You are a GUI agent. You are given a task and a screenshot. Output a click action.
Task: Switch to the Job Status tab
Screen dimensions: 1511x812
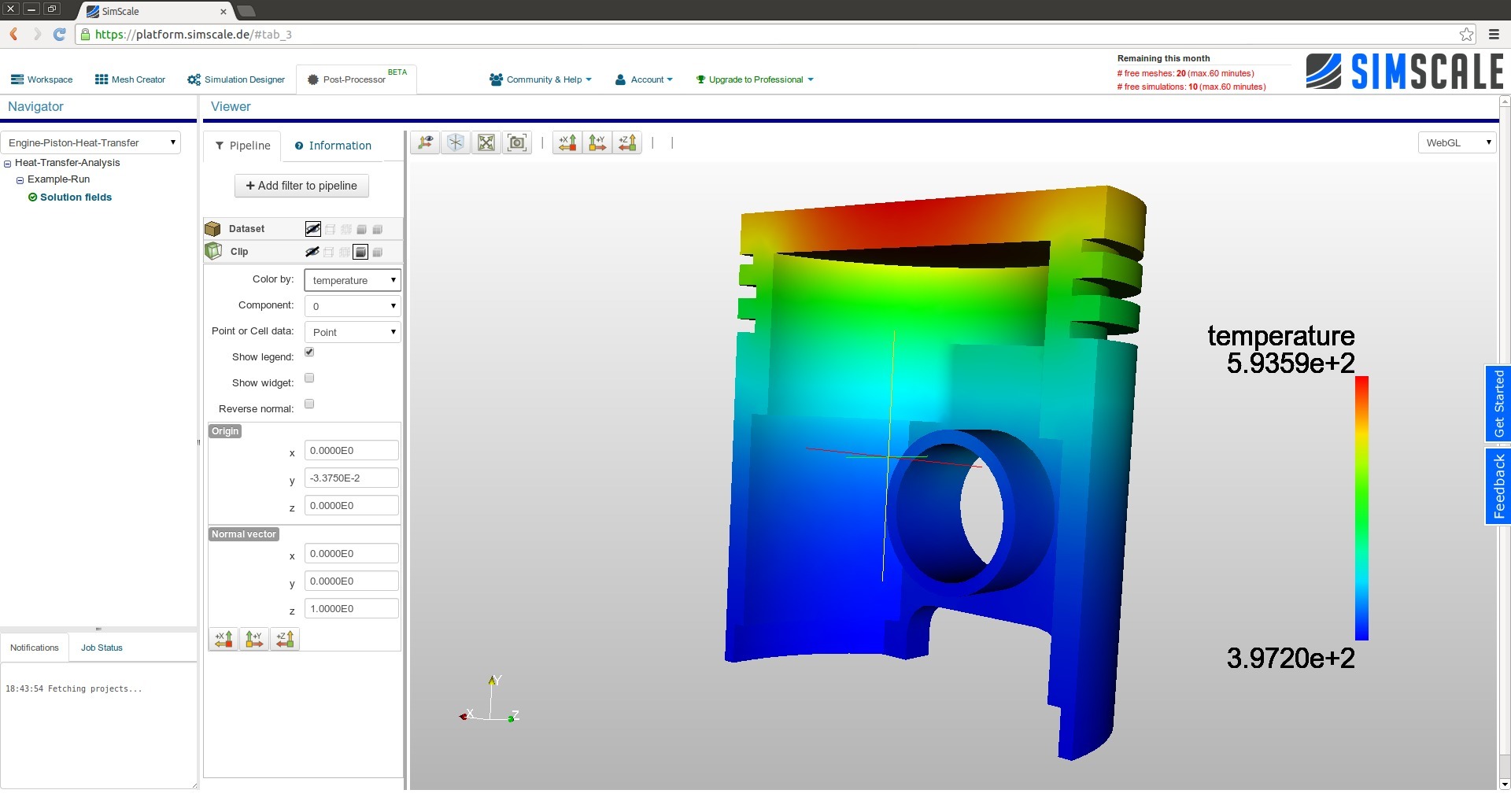(102, 647)
